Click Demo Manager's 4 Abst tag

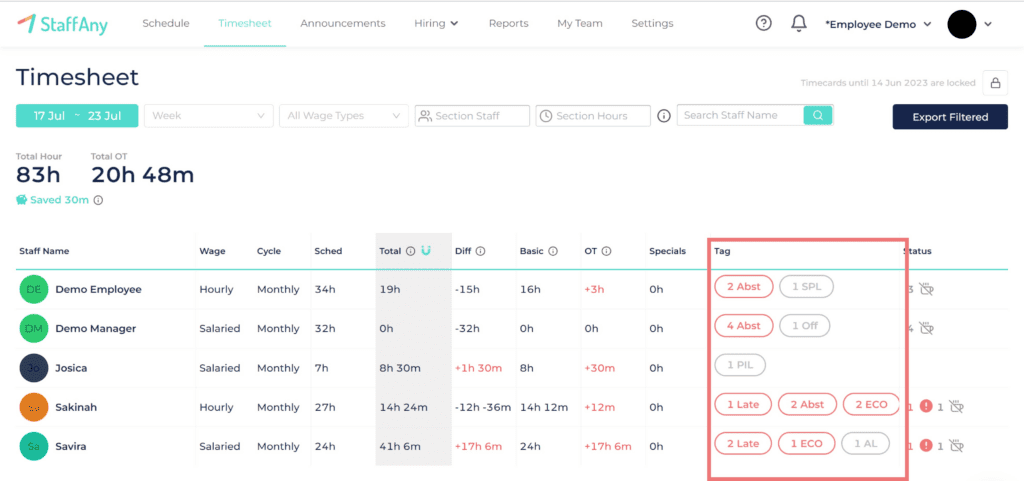pyautogui.click(x=744, y=326)
